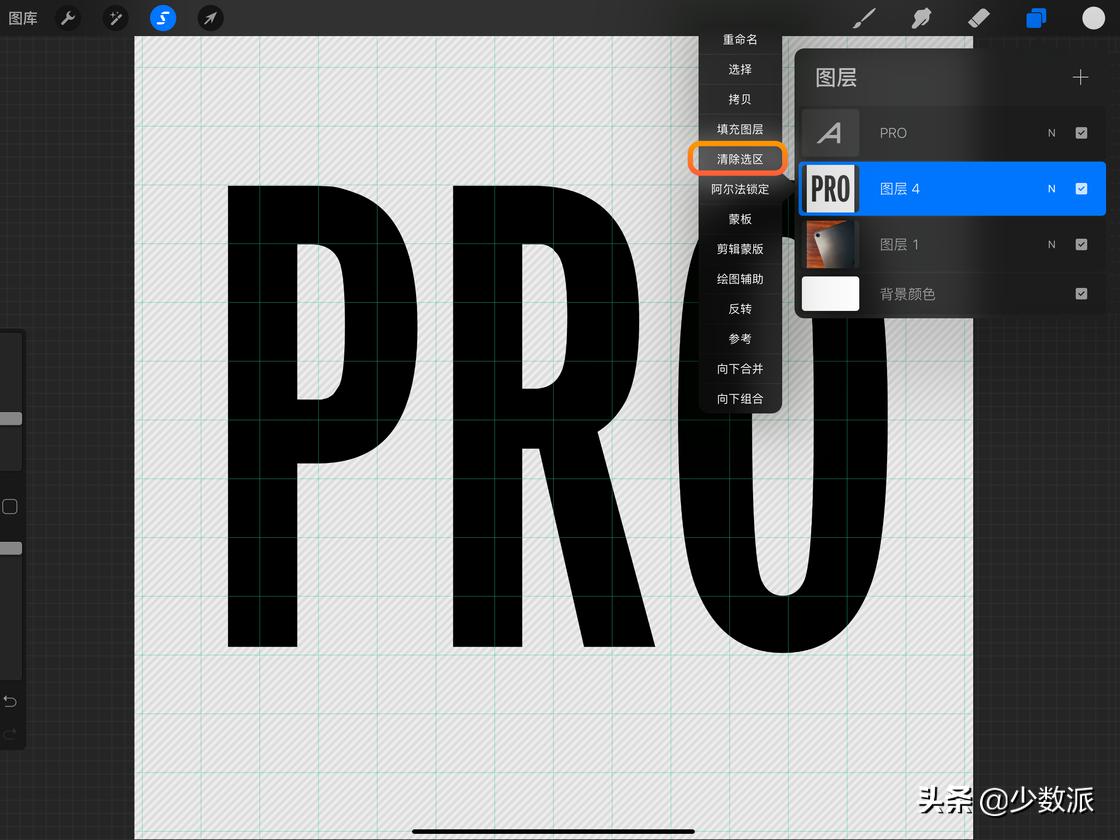1120x840 pixels.
Task: Undo with the sidebar undo arrow
Action: (x=10, y=701)
